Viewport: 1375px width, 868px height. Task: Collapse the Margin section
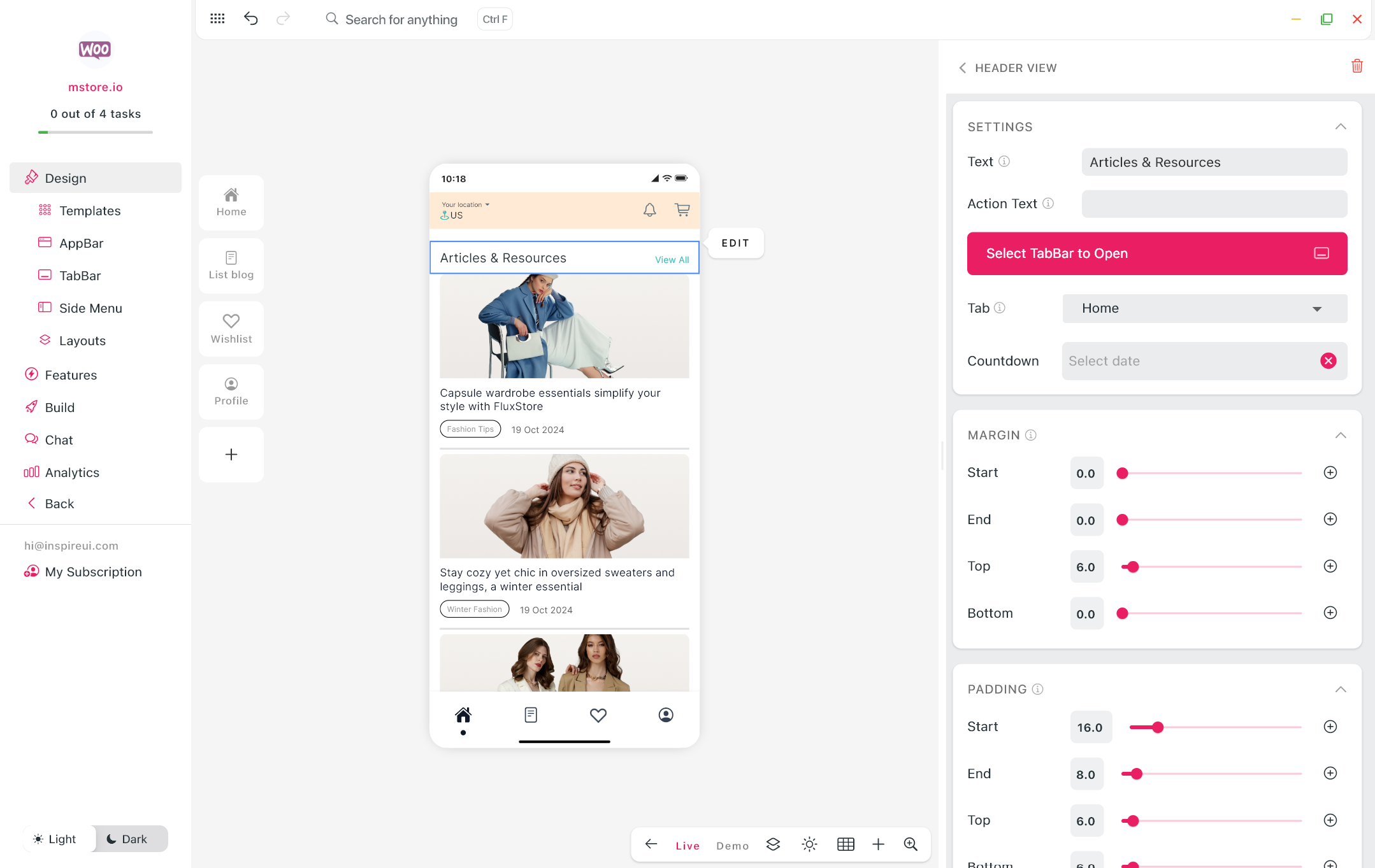point(1340,436)
